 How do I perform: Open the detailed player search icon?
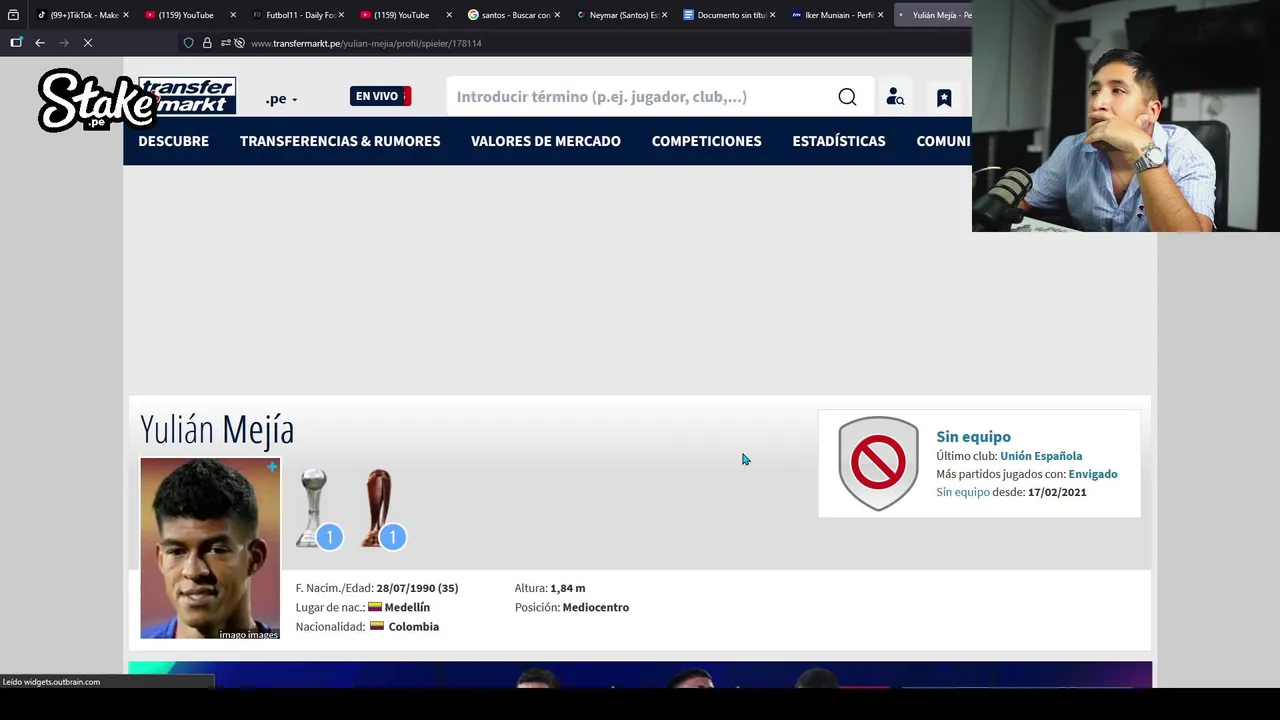[895, 97]
